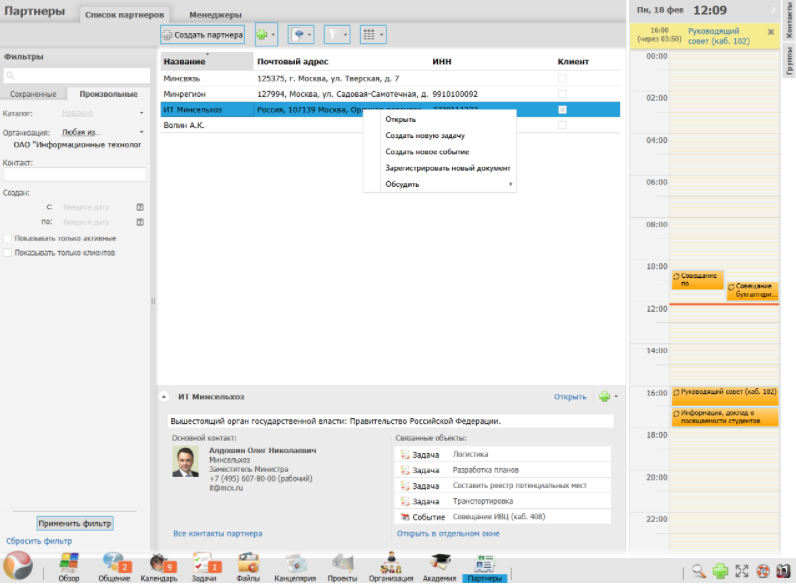Click the Создать партнера button
796x586 pixels.
pos(203,35)
